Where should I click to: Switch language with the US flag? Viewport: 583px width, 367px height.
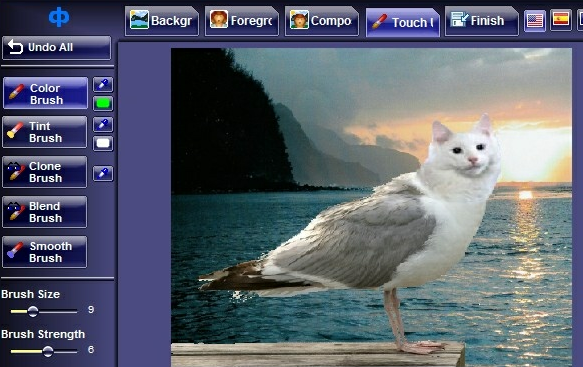click(535, 20)
